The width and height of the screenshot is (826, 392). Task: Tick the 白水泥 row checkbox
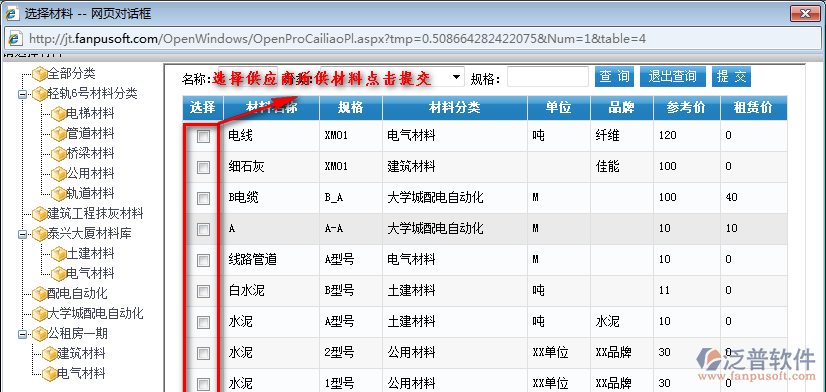203,291
